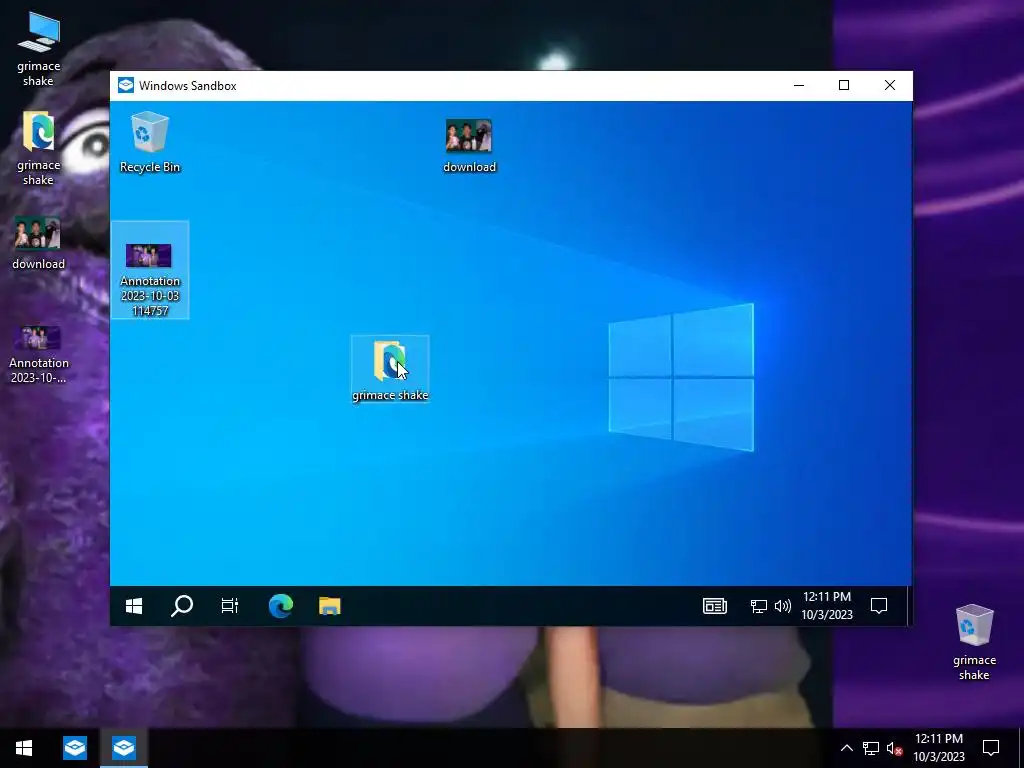Open Sandbox notification center
This screenshot has width=1024, height=768.
tap(879, 606)
